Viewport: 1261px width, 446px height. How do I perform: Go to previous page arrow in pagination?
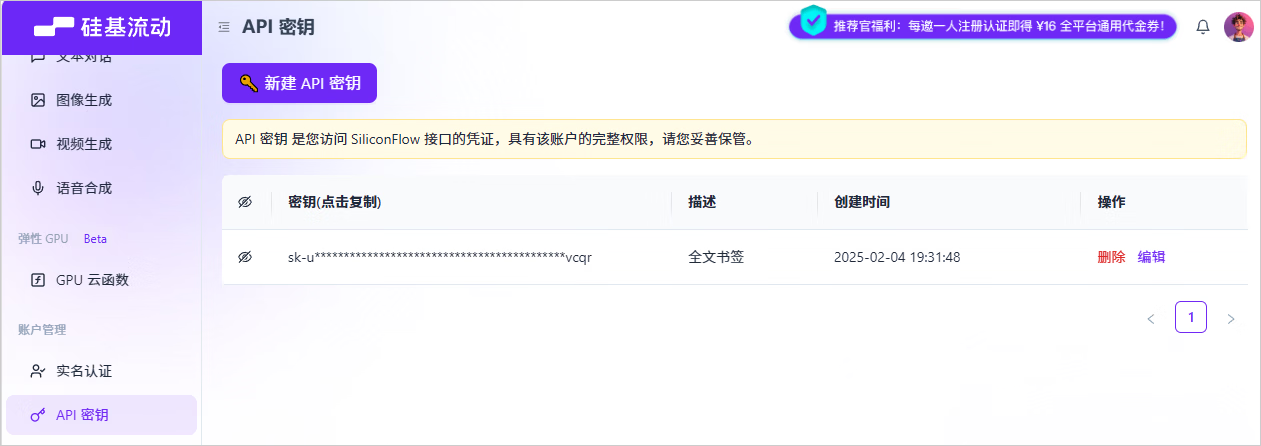1151,318
